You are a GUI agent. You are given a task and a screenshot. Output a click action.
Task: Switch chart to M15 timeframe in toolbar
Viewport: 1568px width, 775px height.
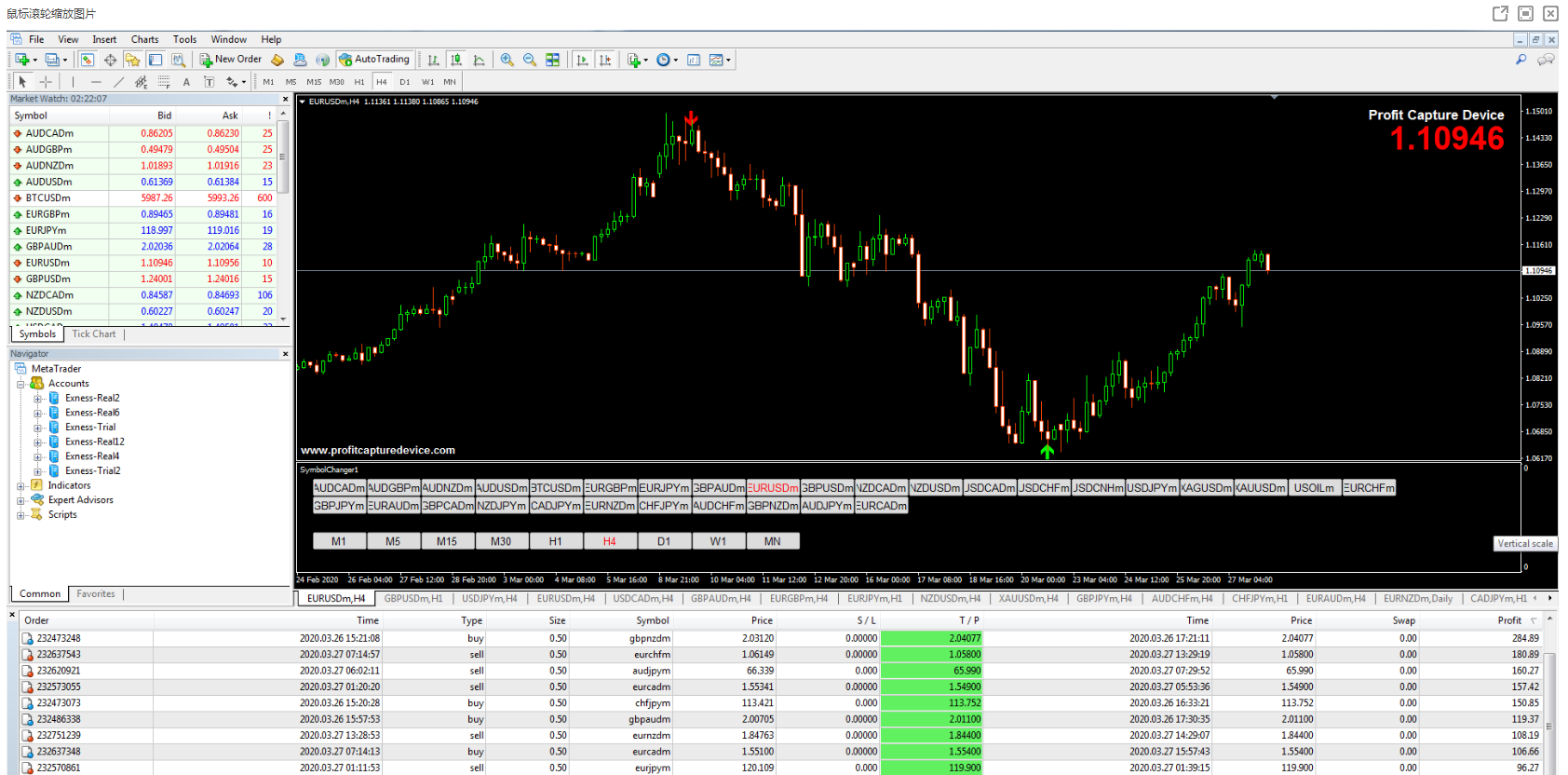tap(314, 82)
